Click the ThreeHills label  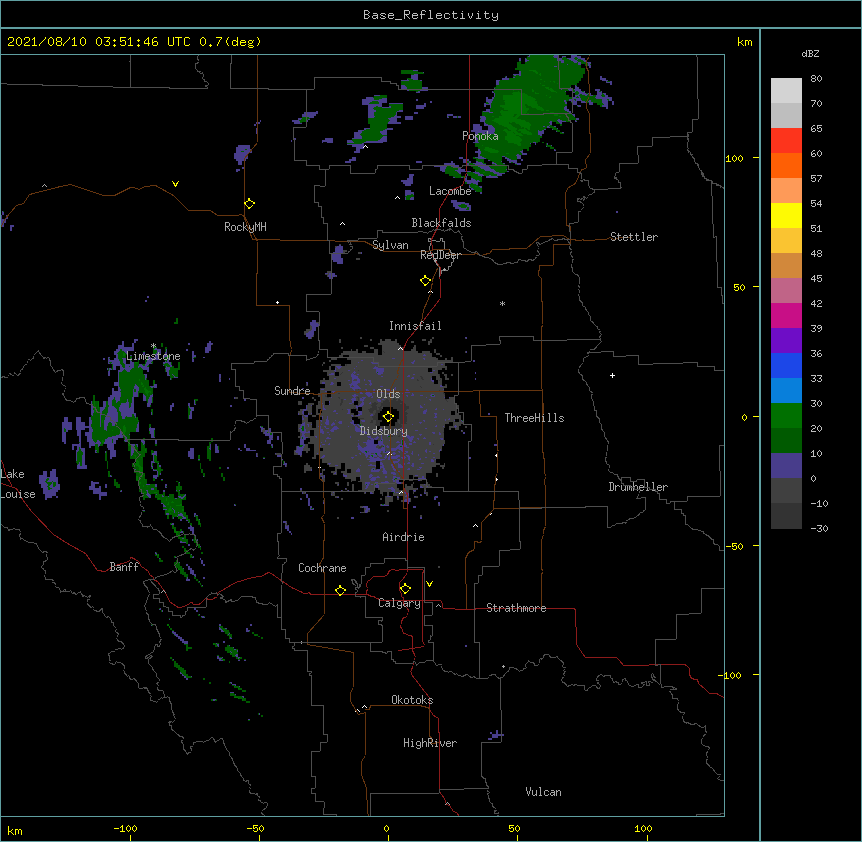pyautogui.click(x=534, y=418)
